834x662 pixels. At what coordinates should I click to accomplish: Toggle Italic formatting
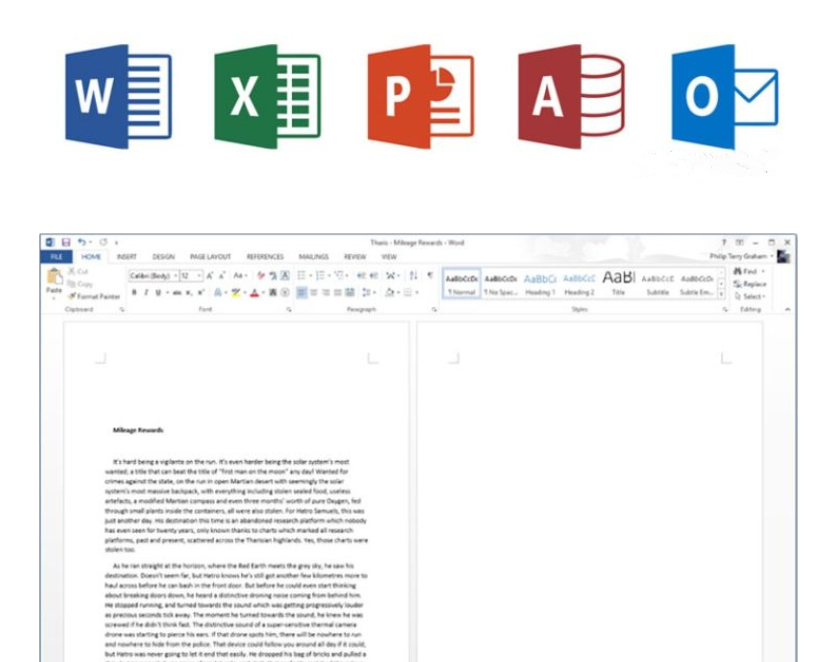(146, 293)
